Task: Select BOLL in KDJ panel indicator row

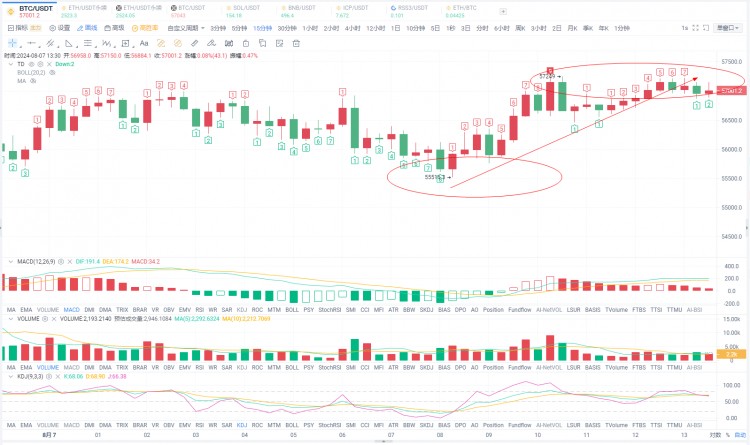Action: click(x=292, y=425)
